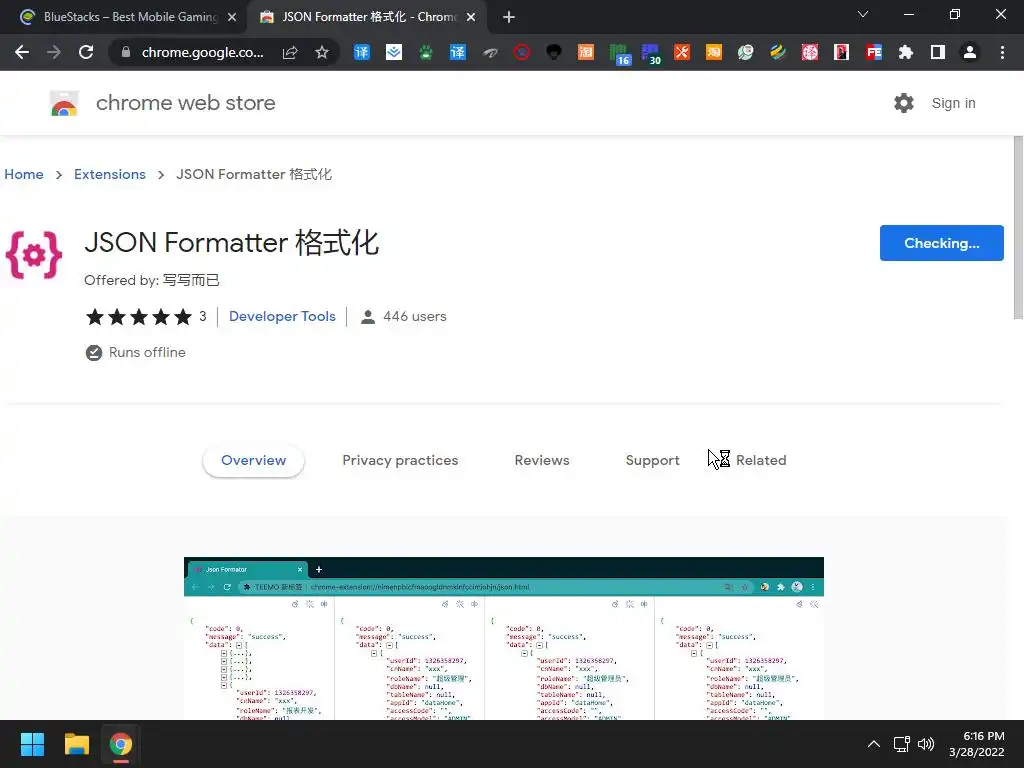Open the blue extension with badge 30
This screenshot has width=1024, height=768.
(x=650, y=54)
